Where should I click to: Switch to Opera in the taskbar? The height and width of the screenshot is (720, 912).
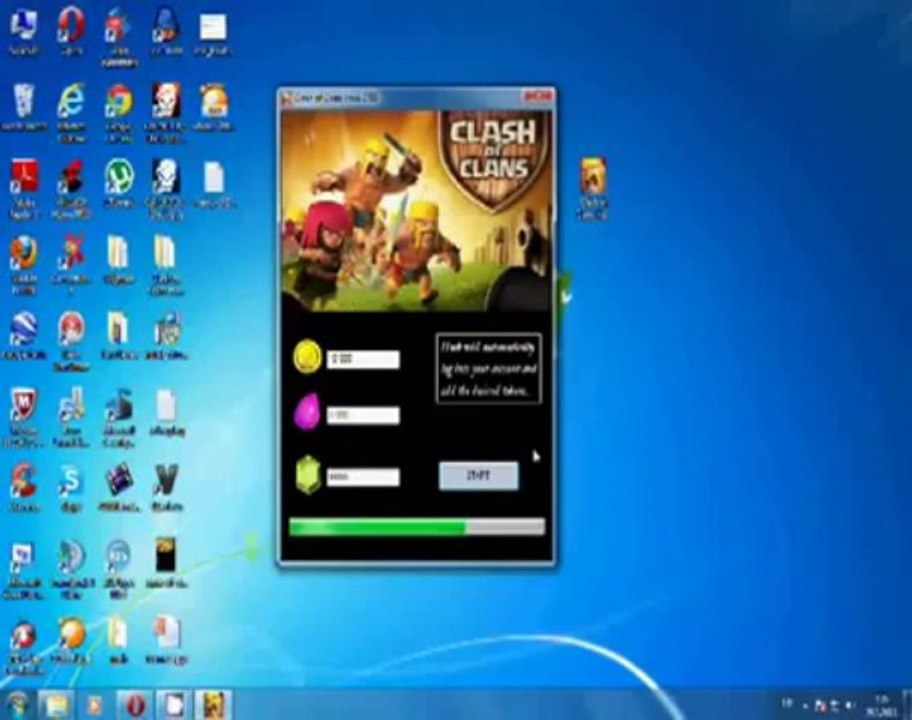(x=135, y=705)
